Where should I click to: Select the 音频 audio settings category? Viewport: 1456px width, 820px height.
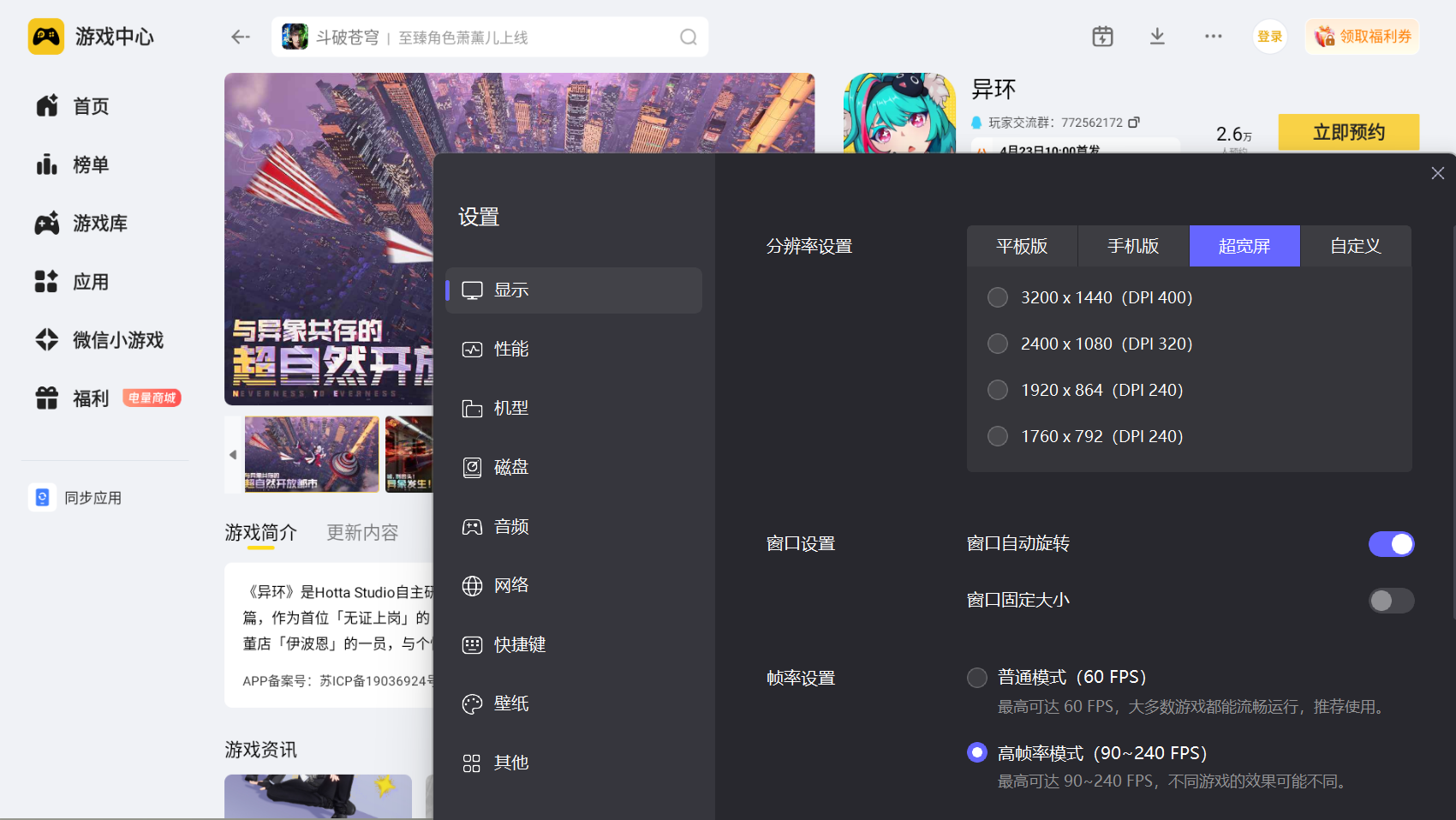pos(574,526)
